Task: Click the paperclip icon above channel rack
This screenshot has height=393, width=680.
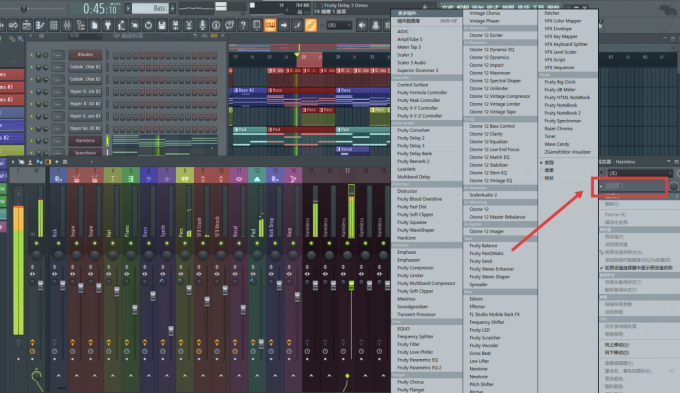Action: pyautogui.click(x=12, y=39)
